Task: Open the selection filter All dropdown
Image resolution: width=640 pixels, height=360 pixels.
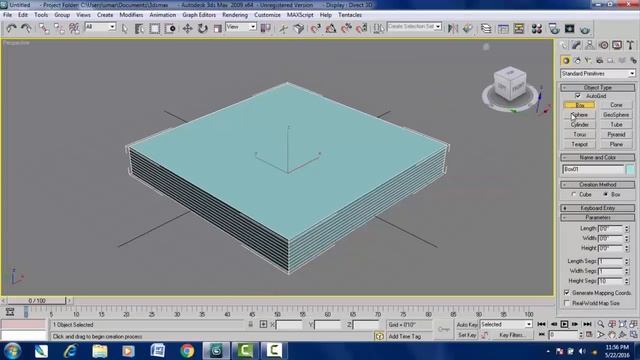Action: (100, 27)
